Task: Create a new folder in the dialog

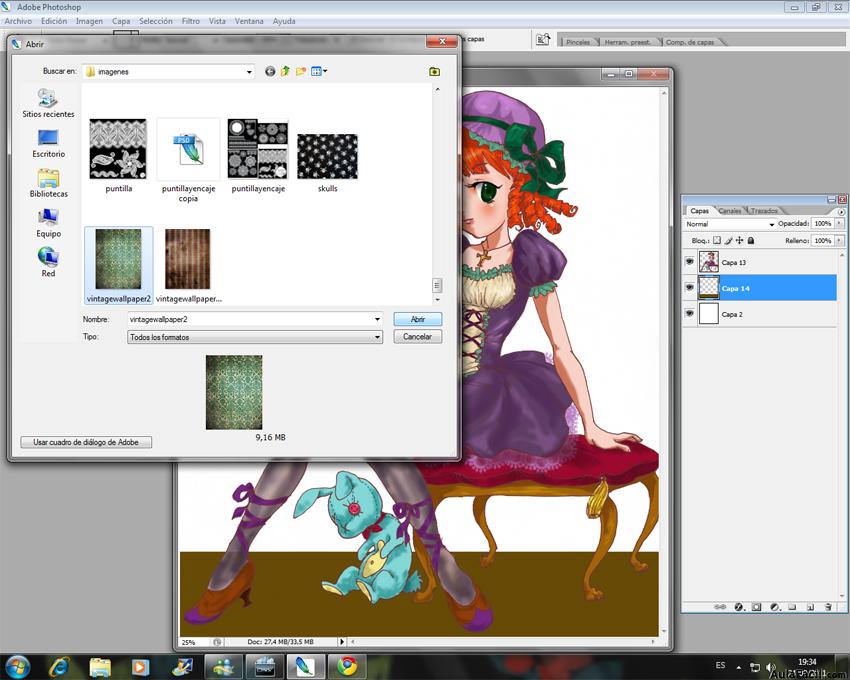Action: (300, 71)
